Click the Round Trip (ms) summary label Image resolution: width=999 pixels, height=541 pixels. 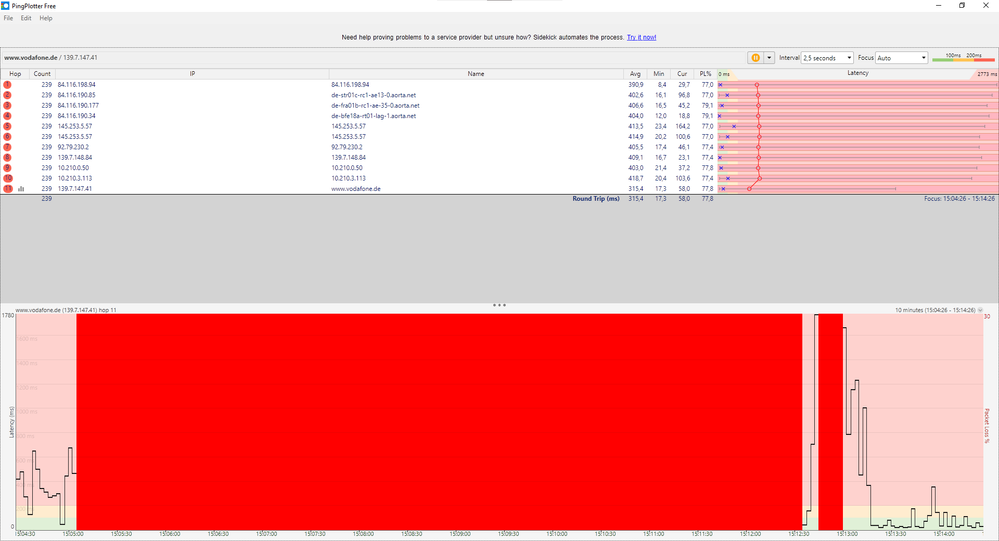point(596,199)
